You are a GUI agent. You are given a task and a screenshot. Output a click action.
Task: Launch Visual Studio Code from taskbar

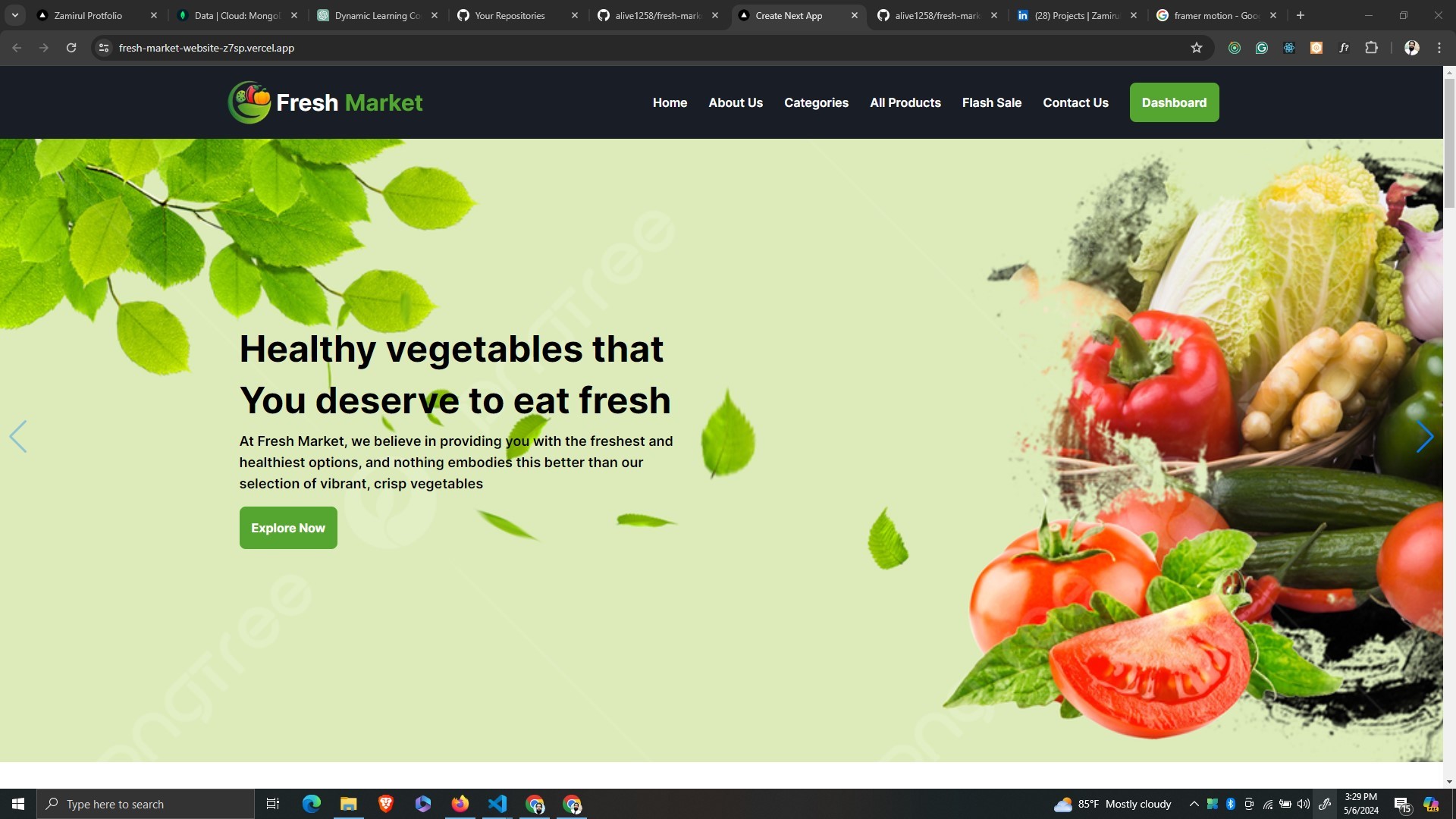click(x=497, y=804)
